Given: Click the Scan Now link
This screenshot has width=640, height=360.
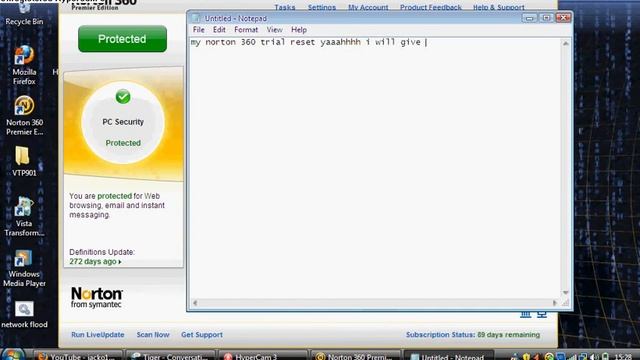Looking at the screenshot, I should point(153,335).
